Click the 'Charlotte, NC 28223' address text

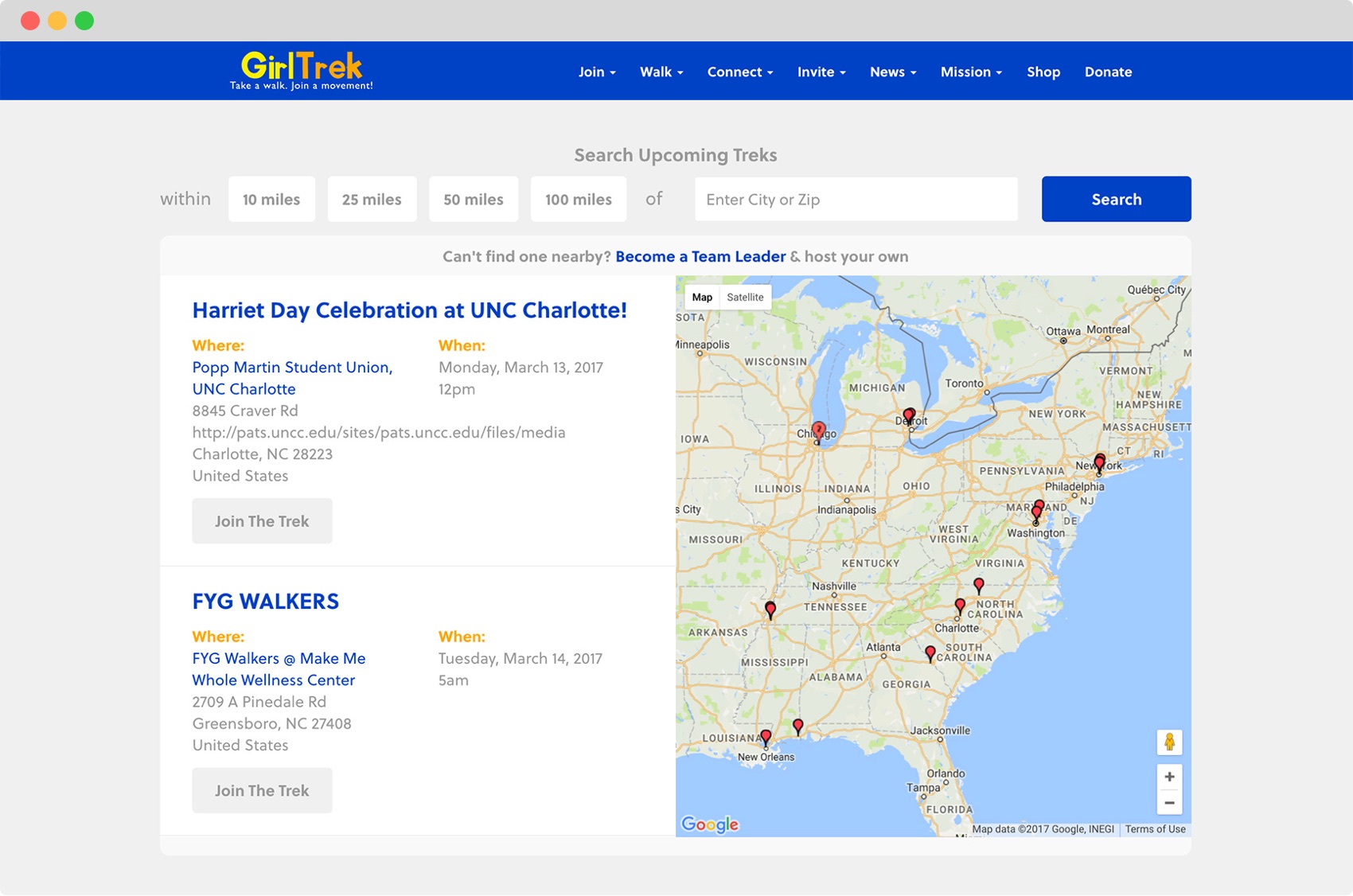[x=263, y=454]
